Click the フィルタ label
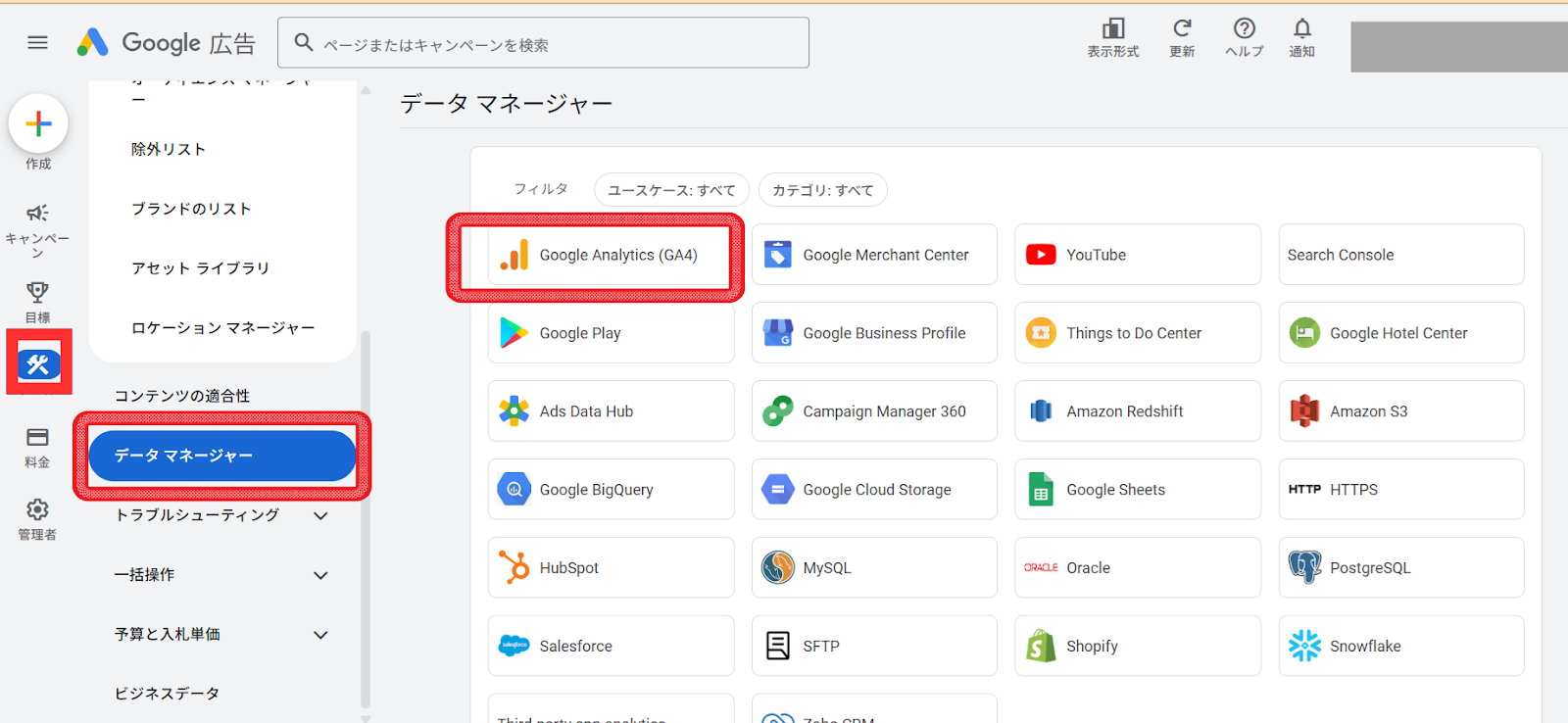 (x=541, y=189)
